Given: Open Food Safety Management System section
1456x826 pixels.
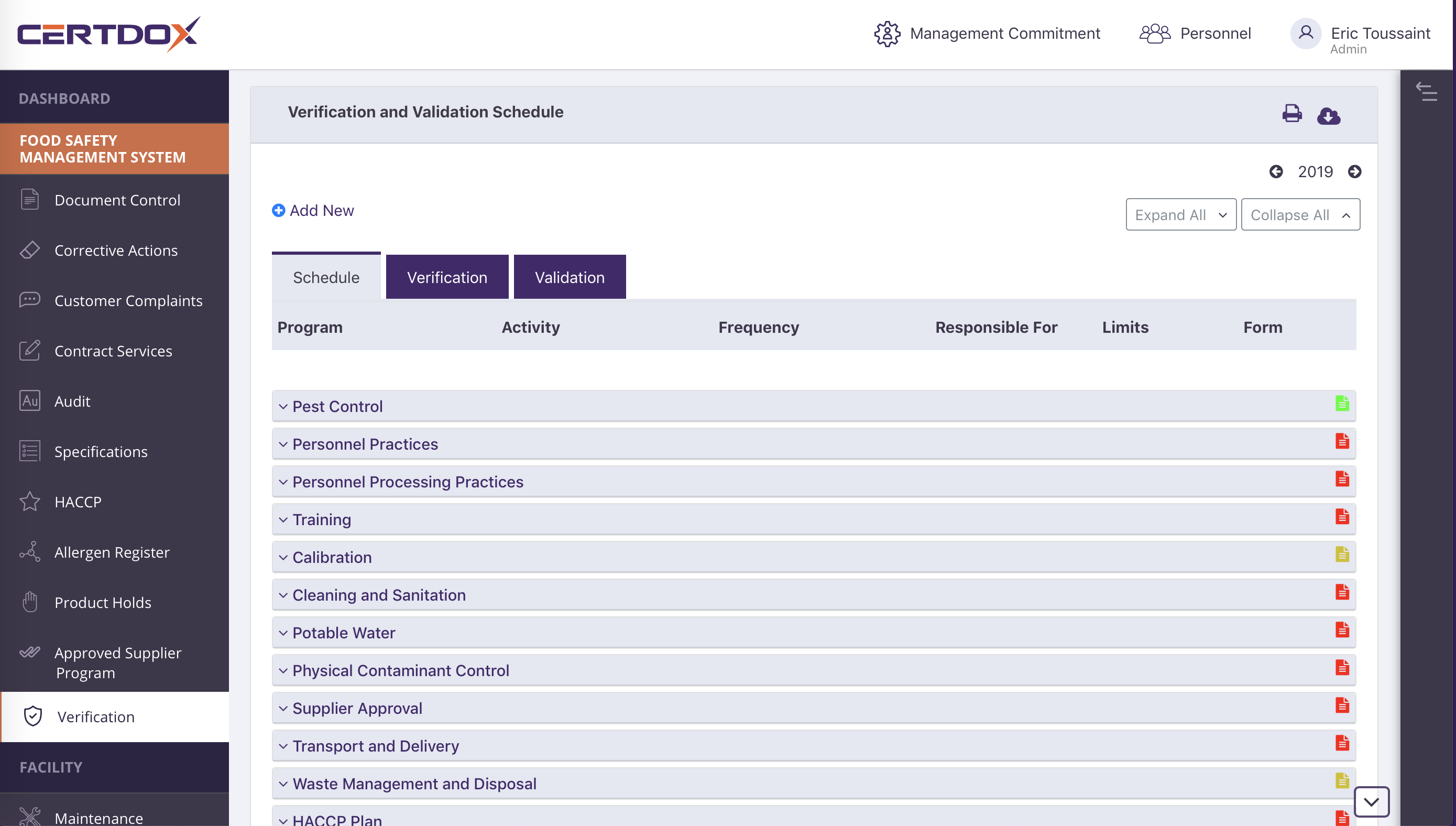Looking at the screenshot, I should (x=115, y=149).
